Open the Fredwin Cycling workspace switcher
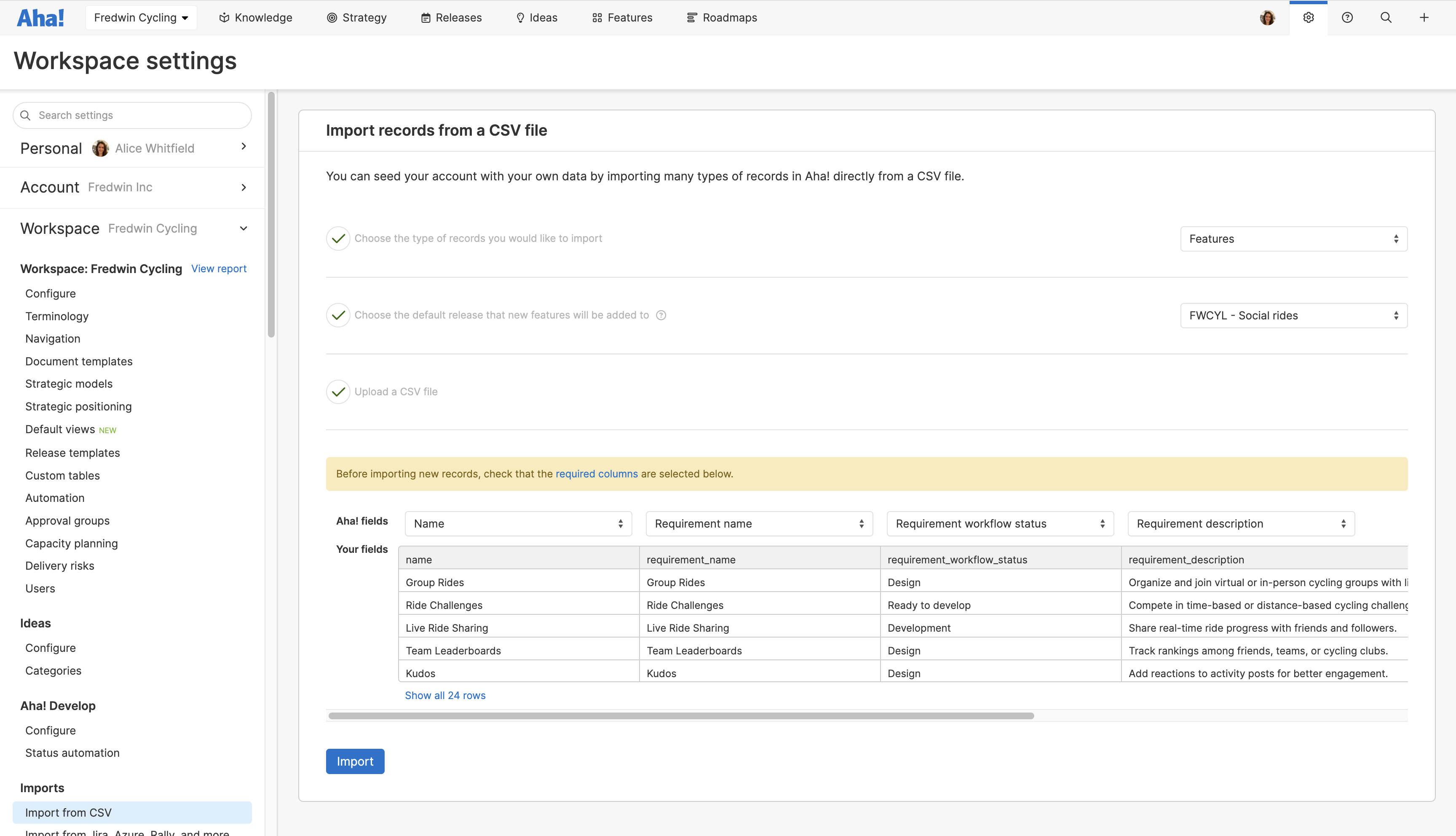This screenshot has width=1456, height=836. [141, 17]
